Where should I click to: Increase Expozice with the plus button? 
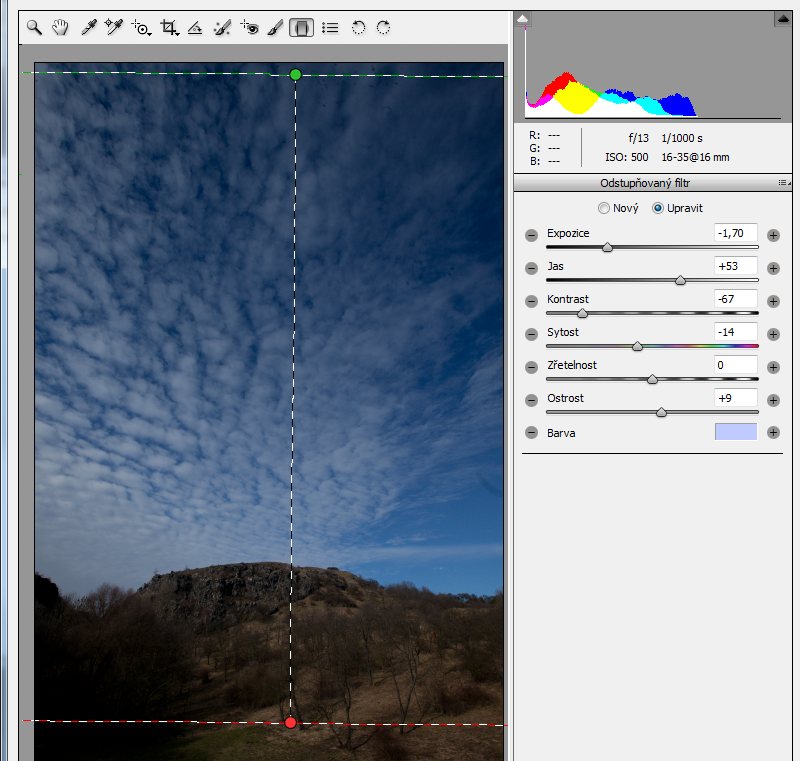(773, 235)
